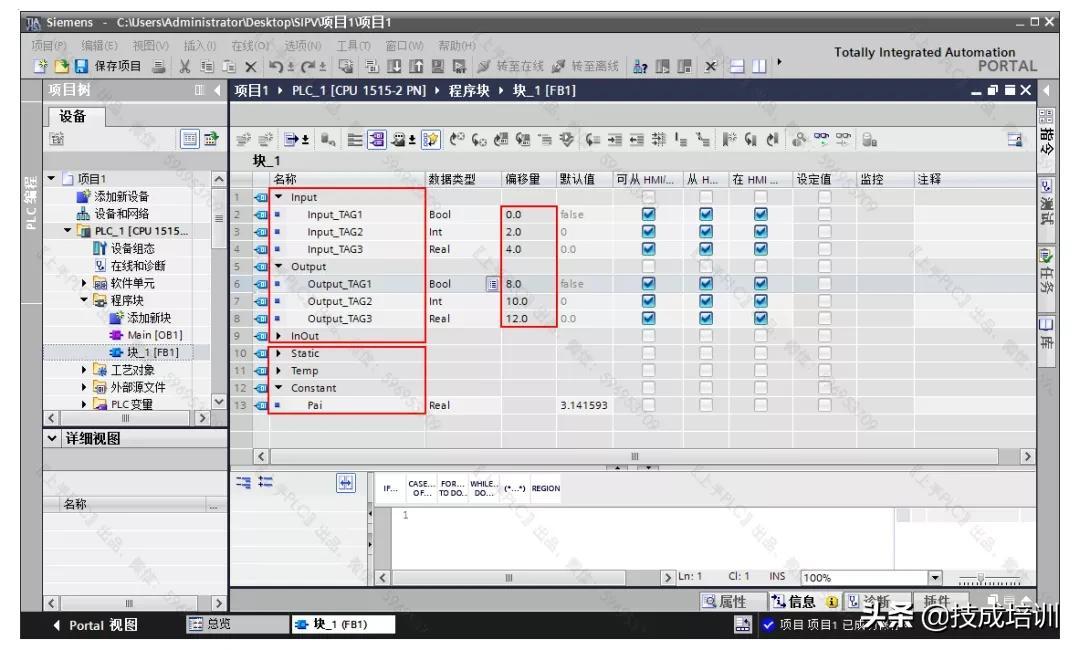The height and width of the screenshot is (650, 1080).
Task: Click the interface table horizontal scrollbar
Action: [634, 456]
